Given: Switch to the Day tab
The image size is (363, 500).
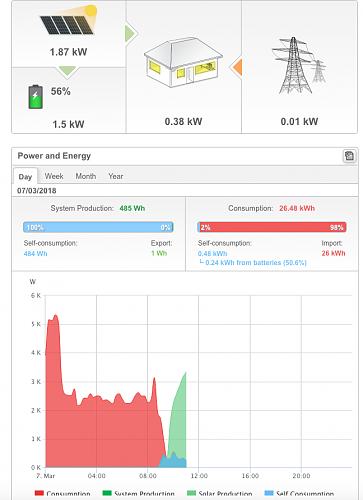Looking at the screenshot, I should click(x=25, y=177).
